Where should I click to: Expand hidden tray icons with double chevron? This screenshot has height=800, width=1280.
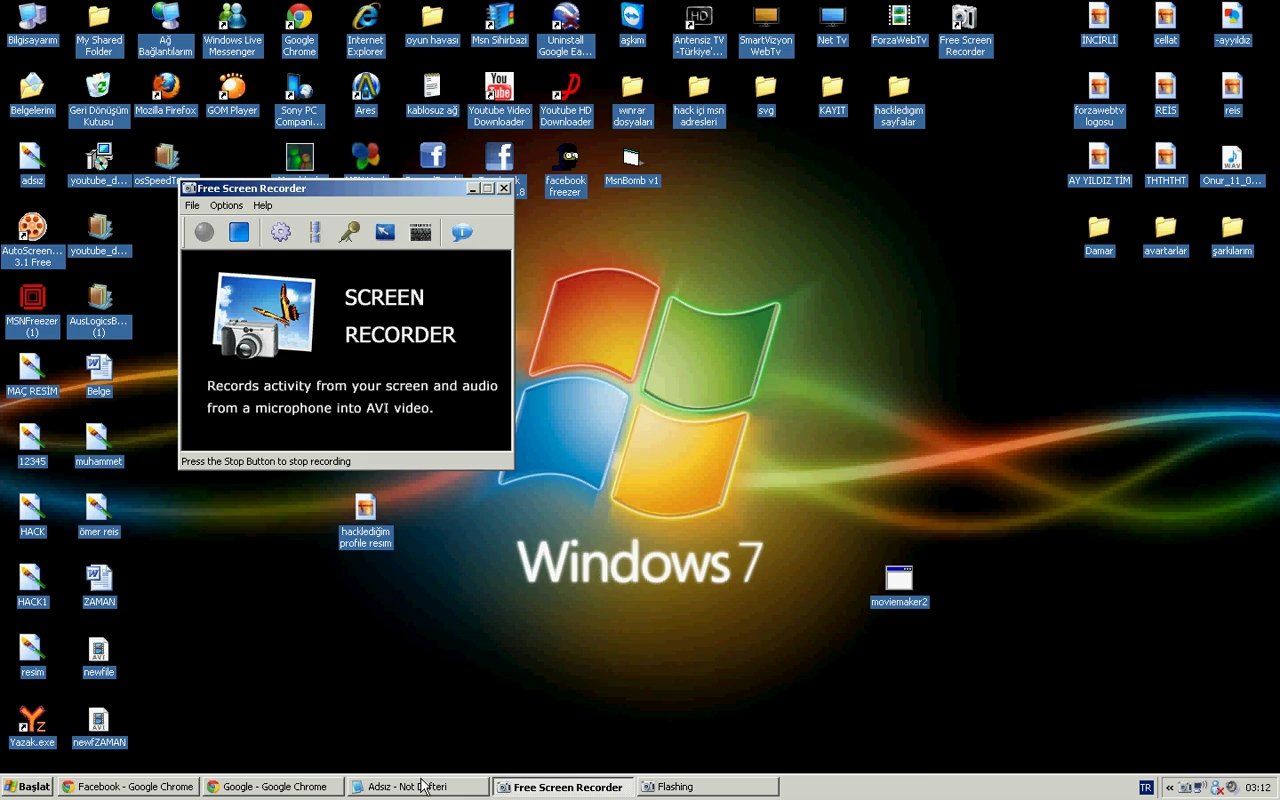click(x=1169, y=788)
